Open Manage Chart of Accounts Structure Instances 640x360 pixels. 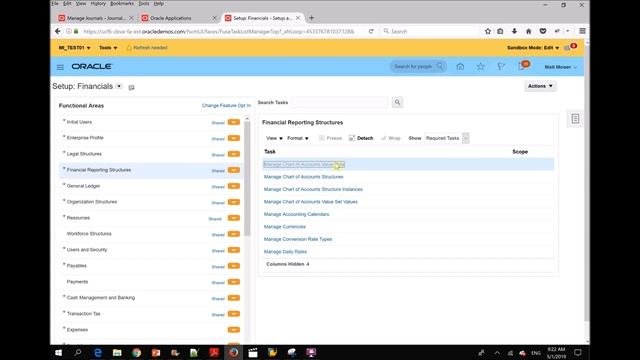(313, 189)
